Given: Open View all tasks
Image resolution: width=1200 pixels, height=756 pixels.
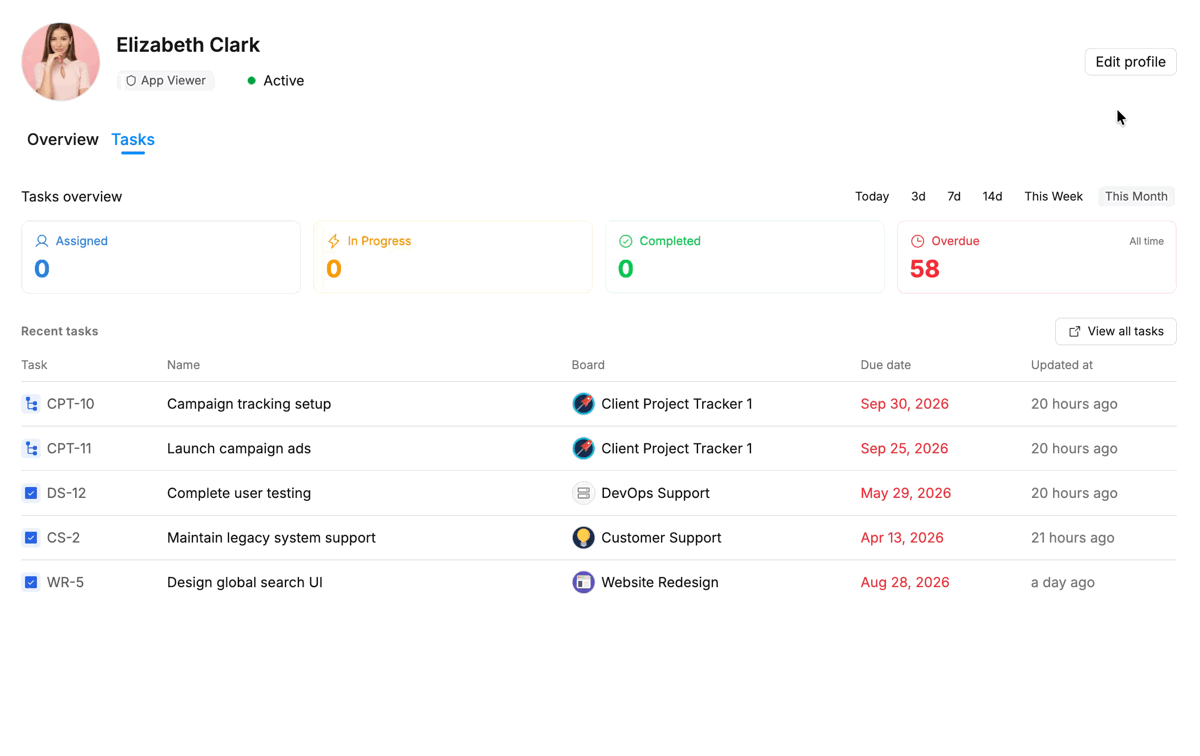Looking at the screenshot, I should click(x=1115, y=331).
